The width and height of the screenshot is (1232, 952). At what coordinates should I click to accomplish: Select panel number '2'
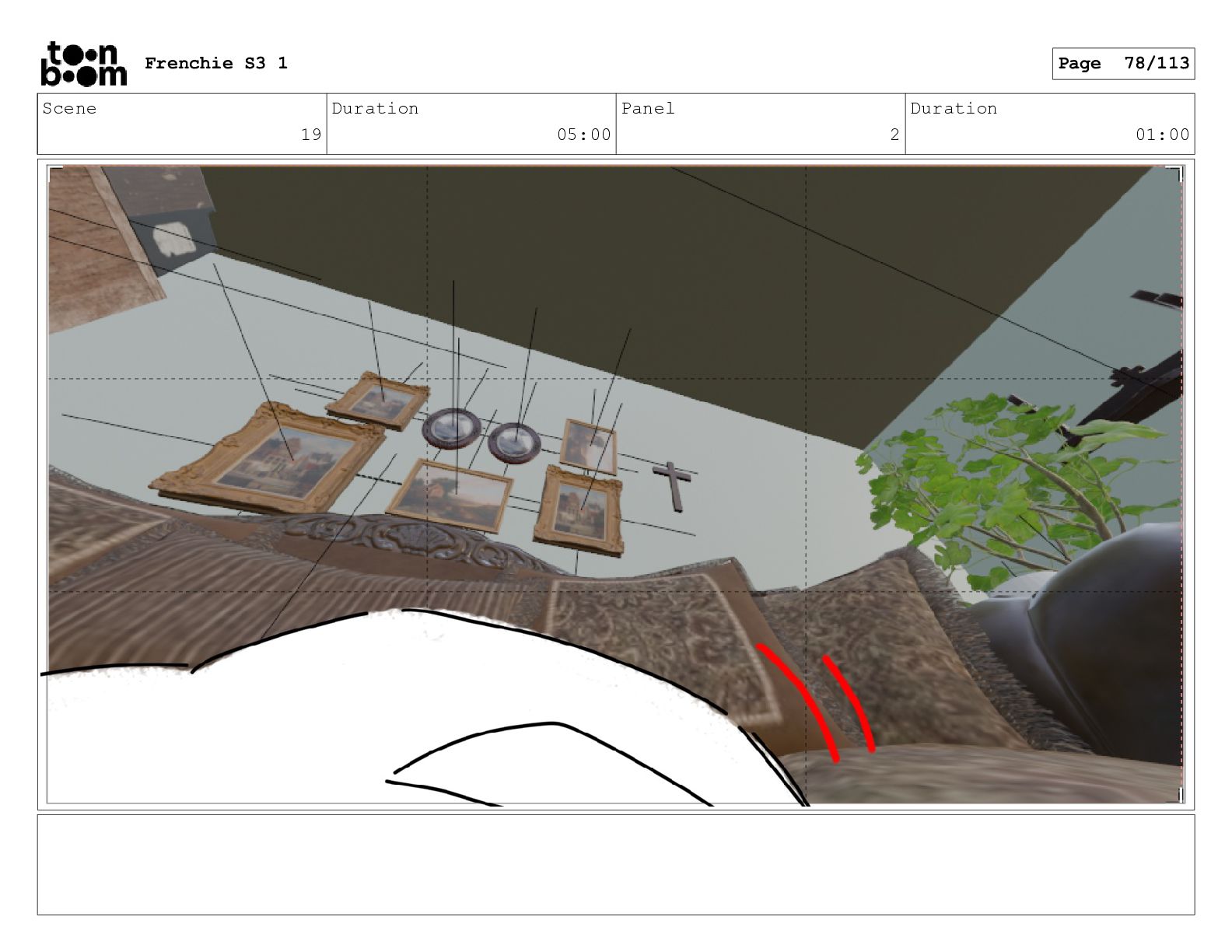[894, 135]
